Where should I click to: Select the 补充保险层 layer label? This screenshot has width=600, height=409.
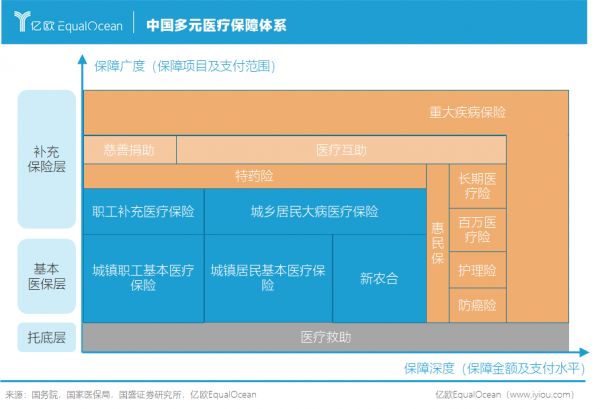47,158
